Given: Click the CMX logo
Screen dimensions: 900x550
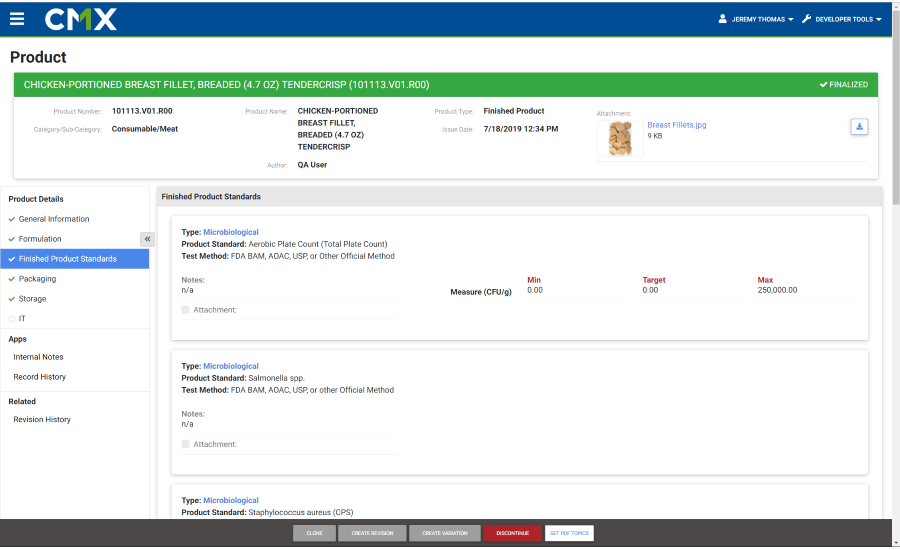Looking at the screenshot, I should [81, 19].
